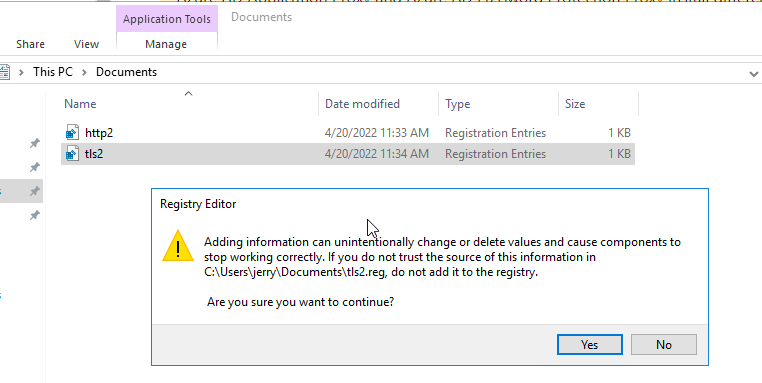
Task: Click the 'Are you sure you want to continue?' text
Action: coord(300,302)
